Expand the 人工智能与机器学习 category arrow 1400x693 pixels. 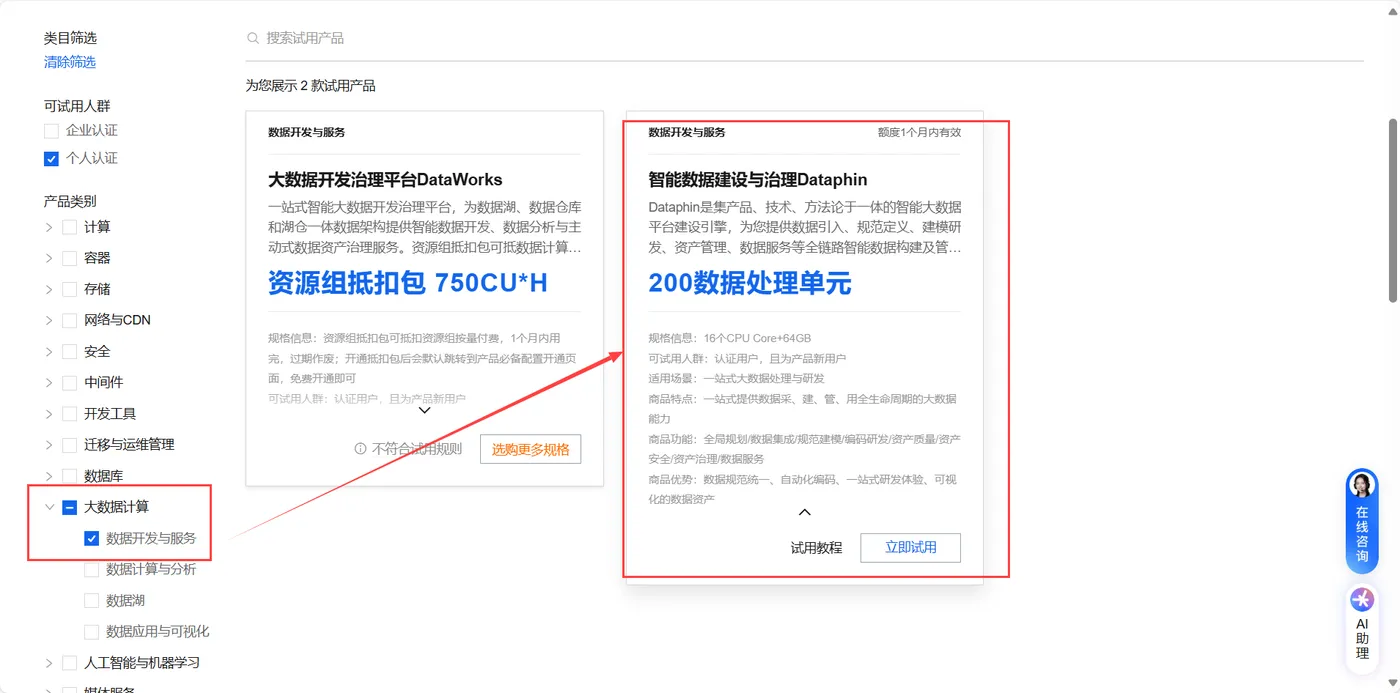tap(49, 662)
